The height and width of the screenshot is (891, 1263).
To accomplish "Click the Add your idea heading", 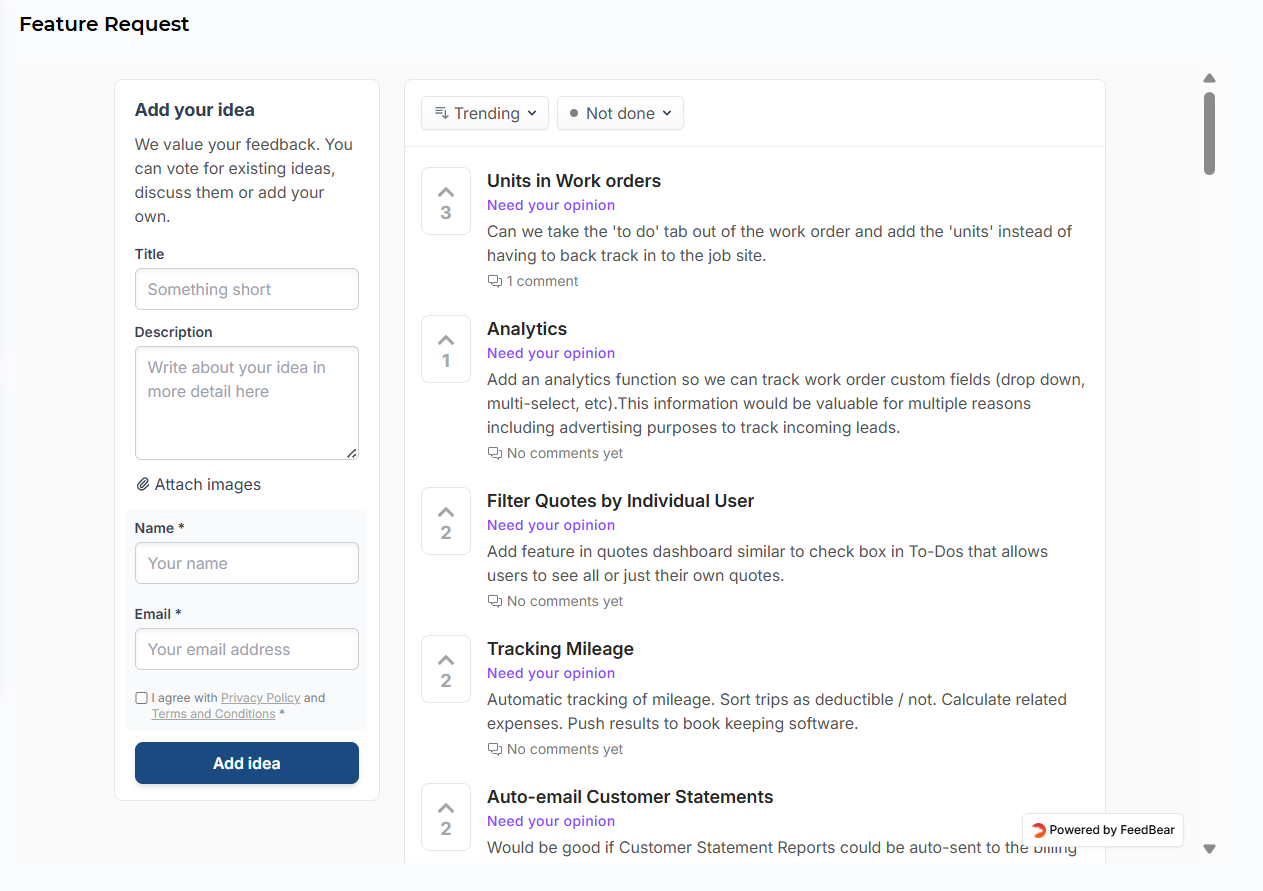I will coord(195,110).
